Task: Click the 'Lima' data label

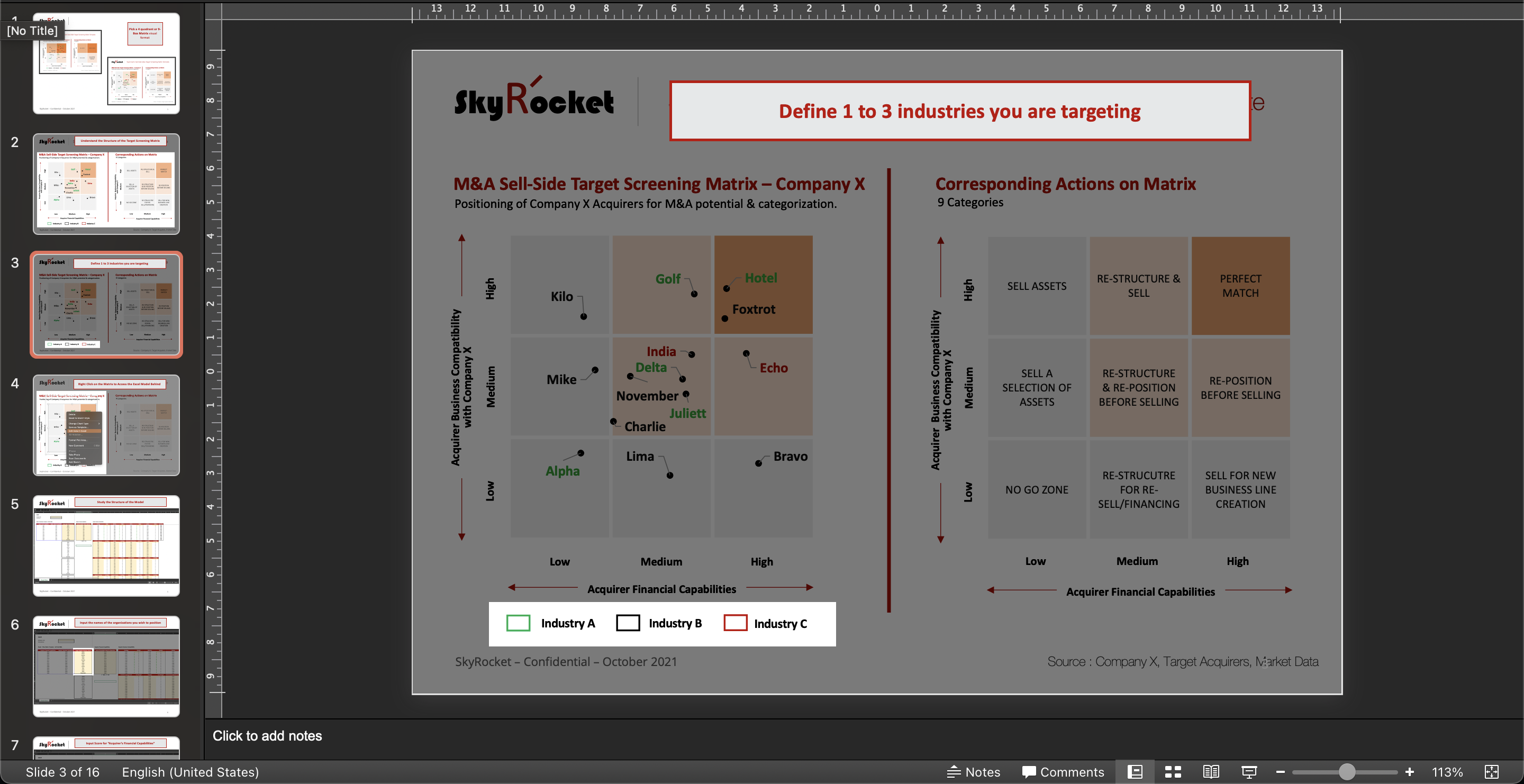Action: [x=640, y=457]
